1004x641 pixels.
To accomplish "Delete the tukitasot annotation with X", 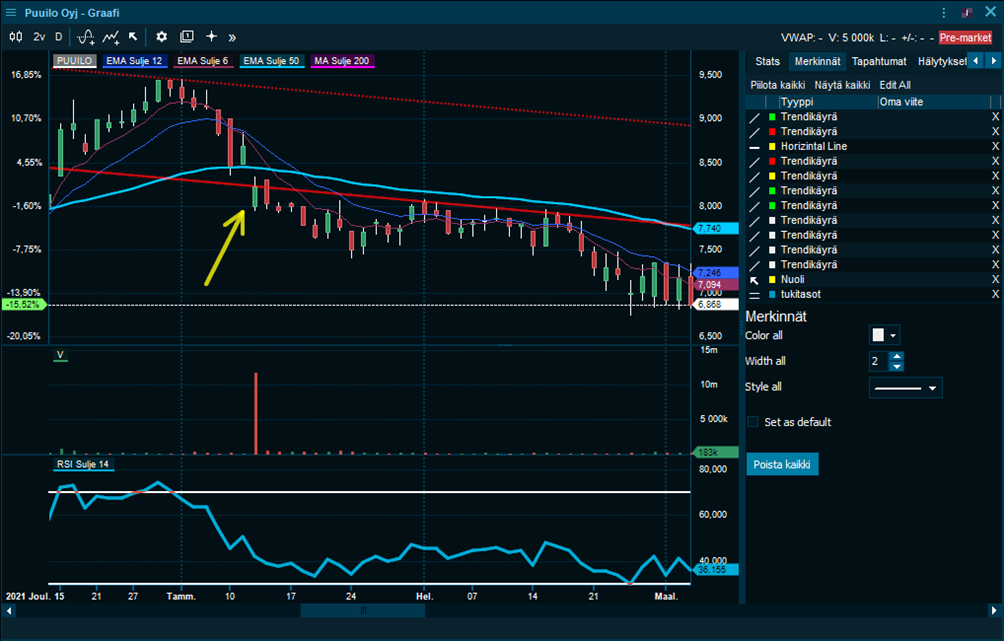I will (995, 294).
